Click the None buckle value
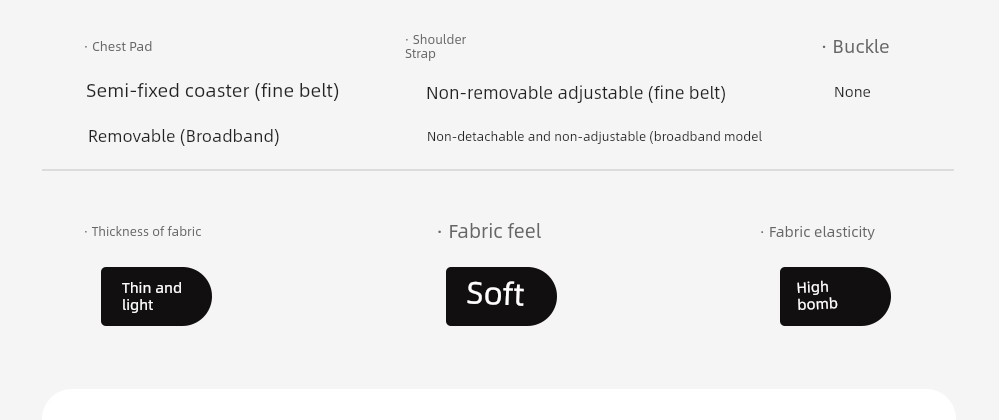 852,92
